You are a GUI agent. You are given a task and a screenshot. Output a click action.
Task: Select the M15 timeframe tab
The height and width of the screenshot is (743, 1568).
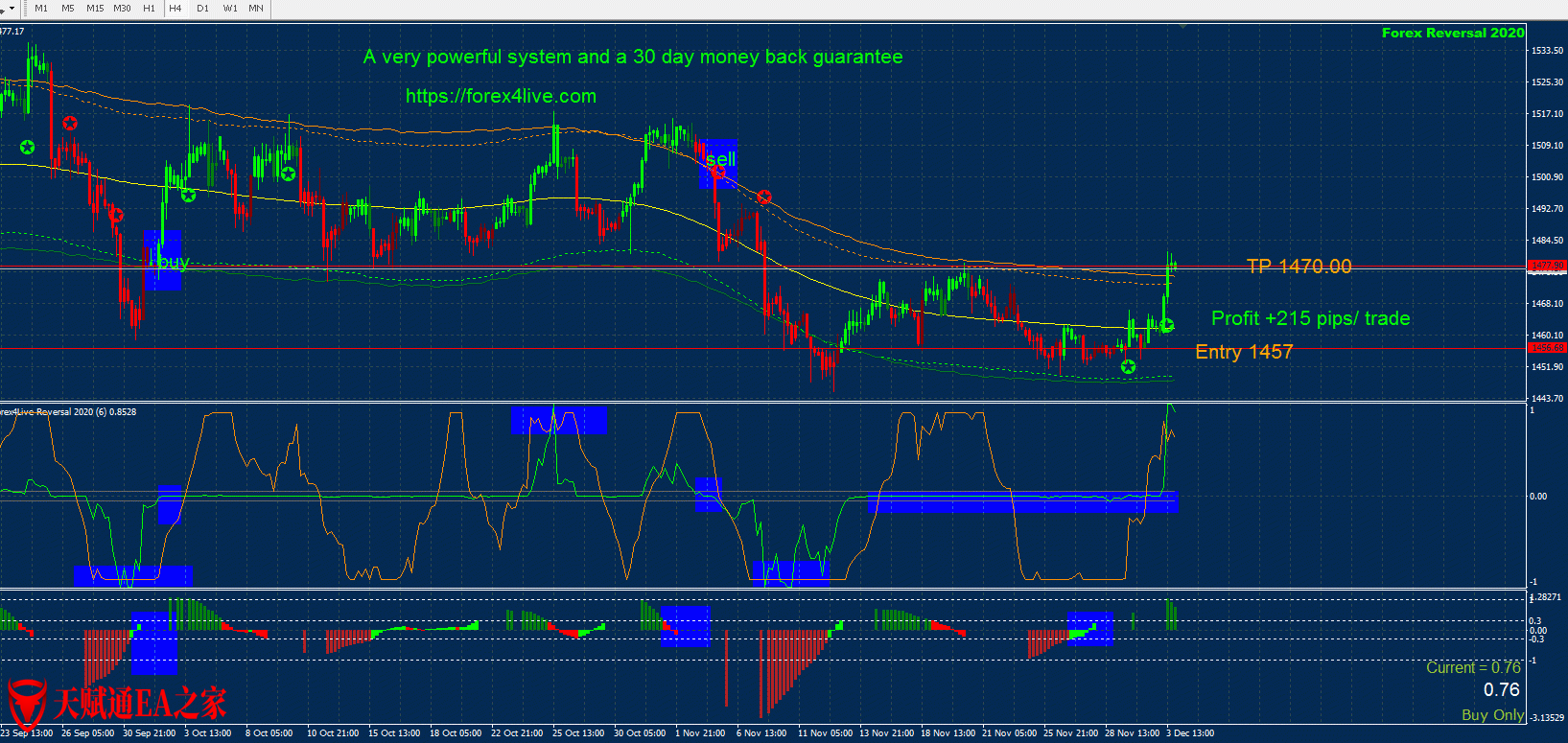pos(95,9)
